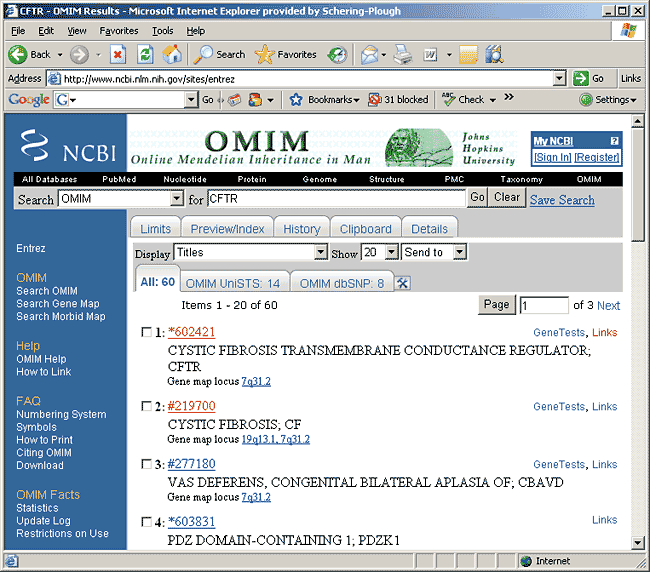Click the NCBI logo
Screen dimensions: 650x572
point(68,146)
